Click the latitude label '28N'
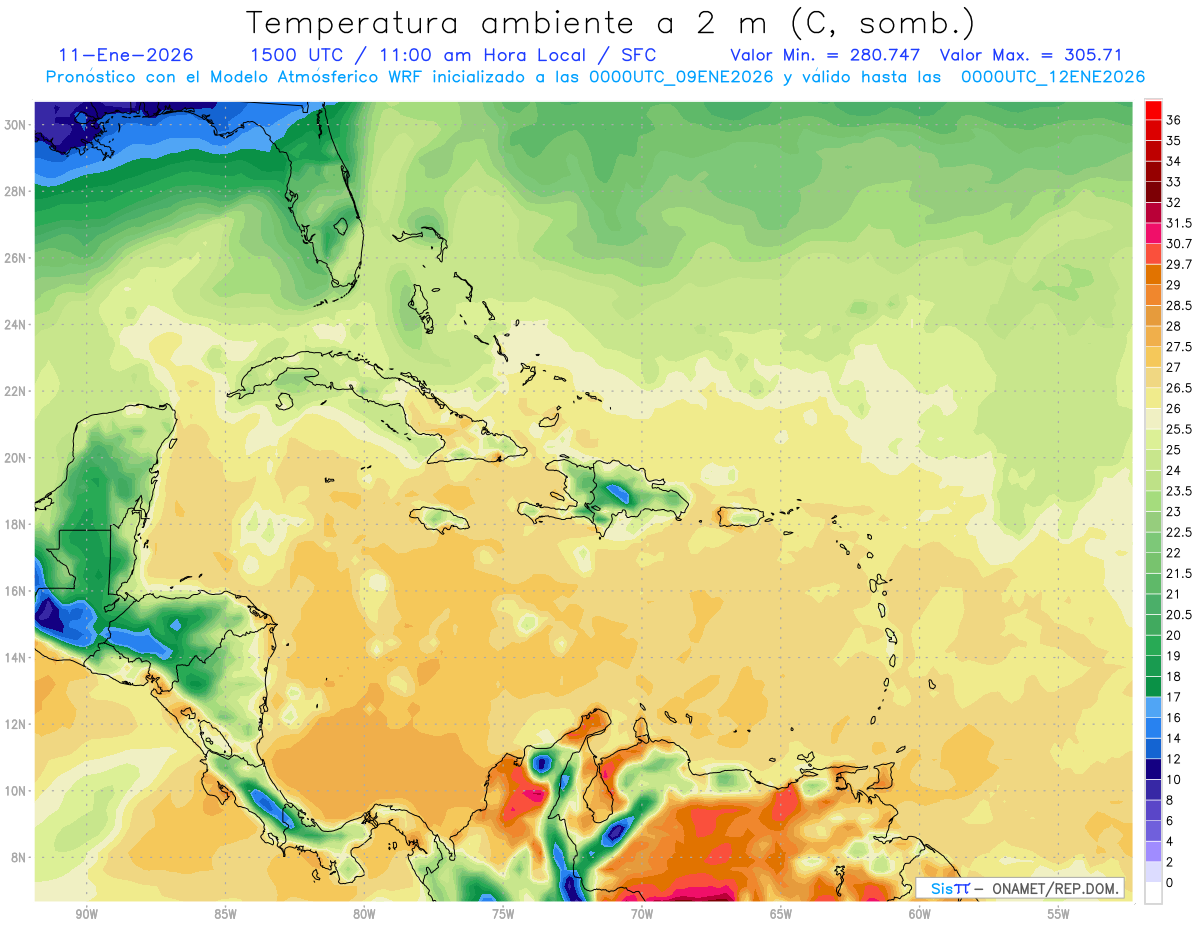 pos(15,191)
